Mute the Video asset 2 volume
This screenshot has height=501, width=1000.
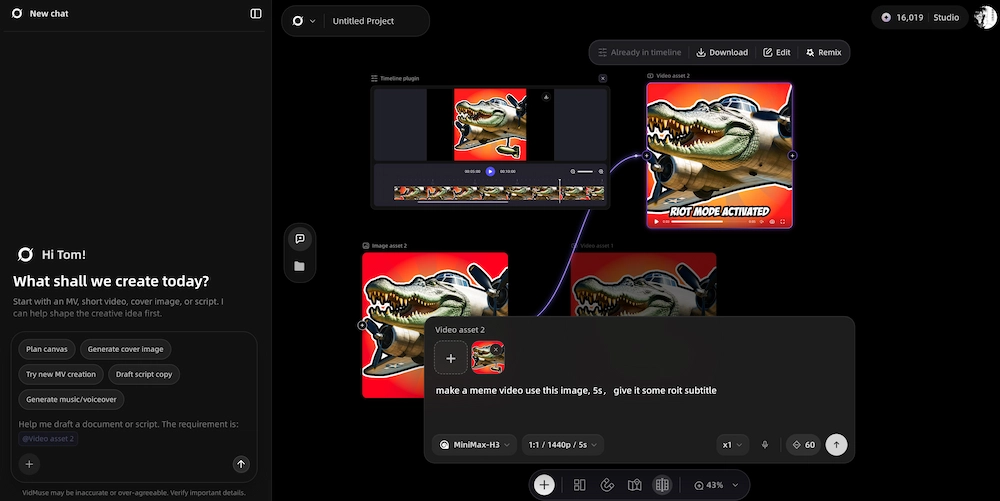point(762,222)
